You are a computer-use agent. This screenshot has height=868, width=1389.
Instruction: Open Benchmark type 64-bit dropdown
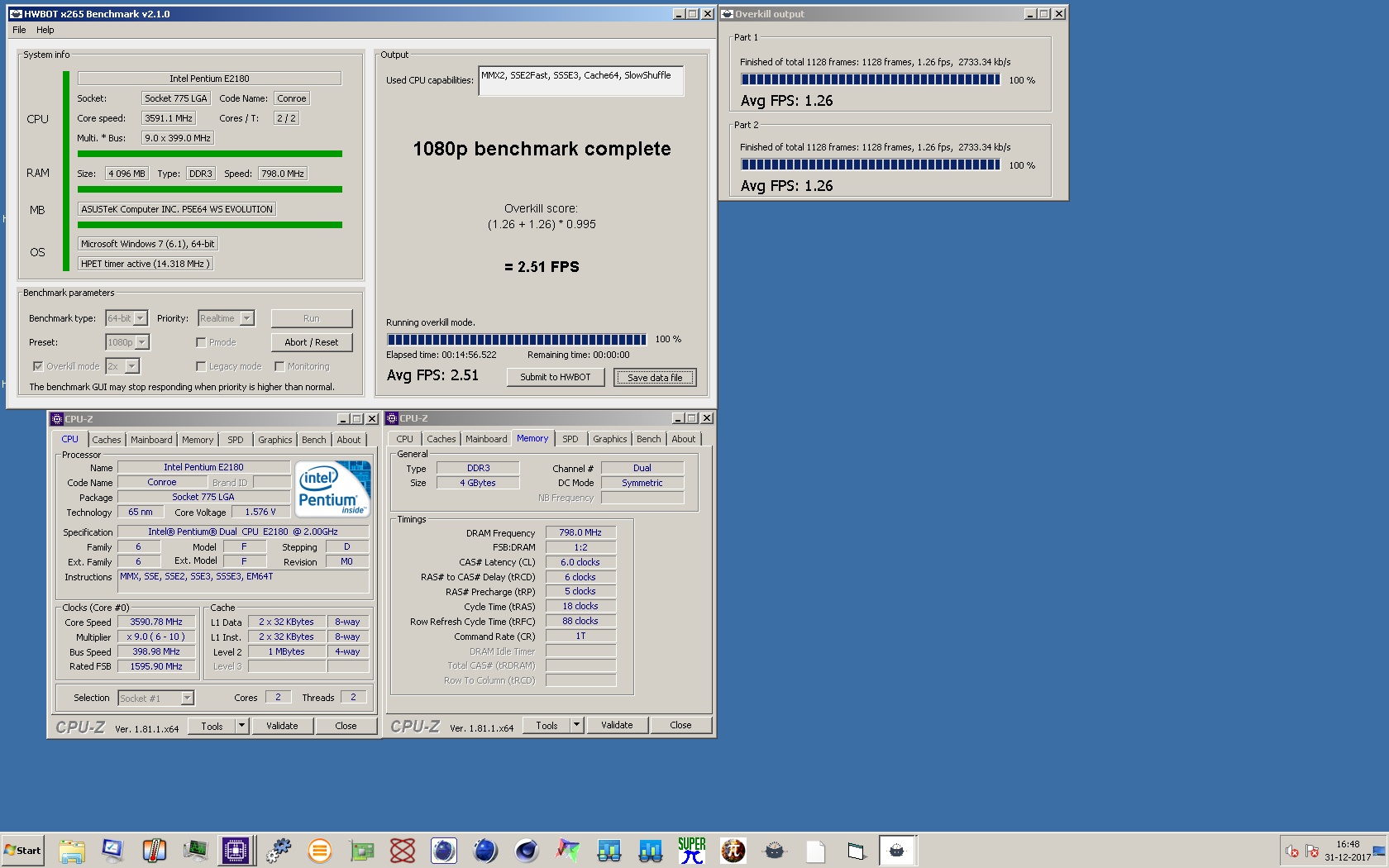click(126, 318)
